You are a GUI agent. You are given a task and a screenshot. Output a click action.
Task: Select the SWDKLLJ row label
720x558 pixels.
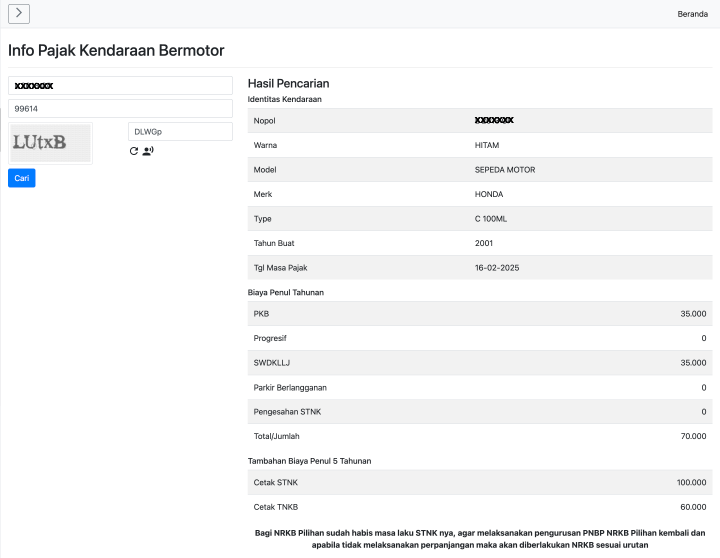click(x=270, y=363)
